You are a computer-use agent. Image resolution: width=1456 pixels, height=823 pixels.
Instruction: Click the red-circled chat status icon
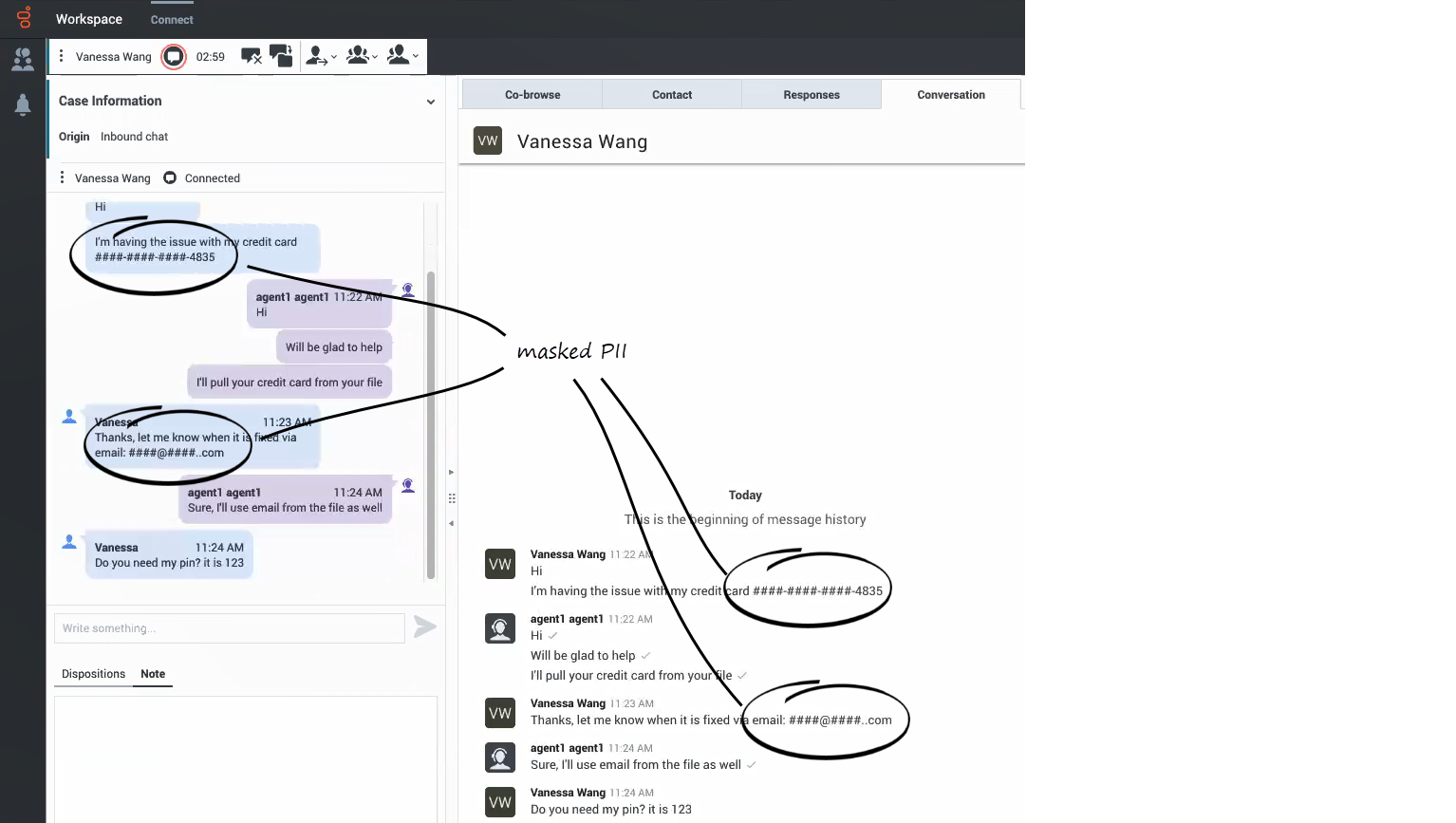click(174, 57)
